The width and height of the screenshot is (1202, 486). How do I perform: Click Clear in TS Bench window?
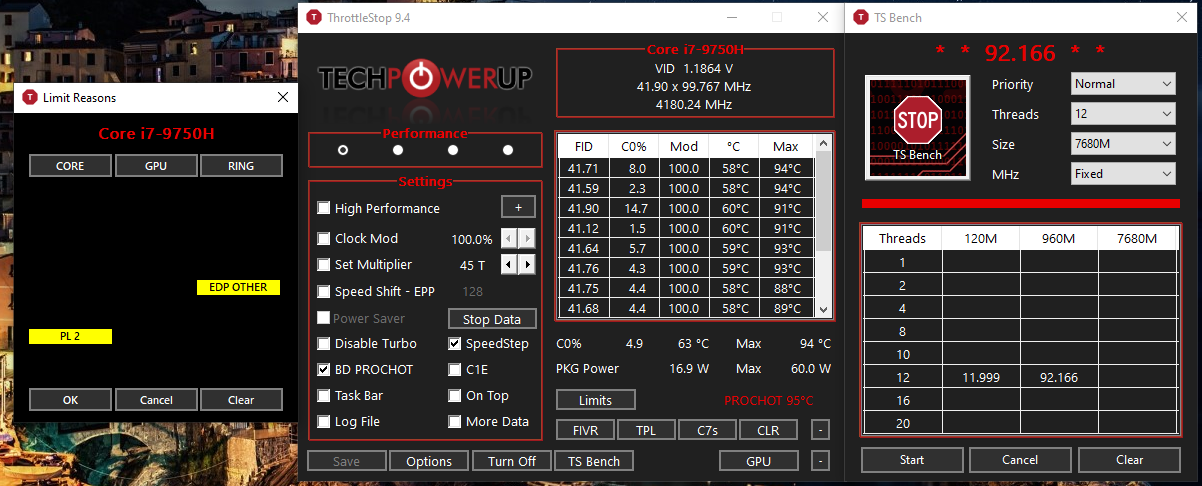[1130, 460]
